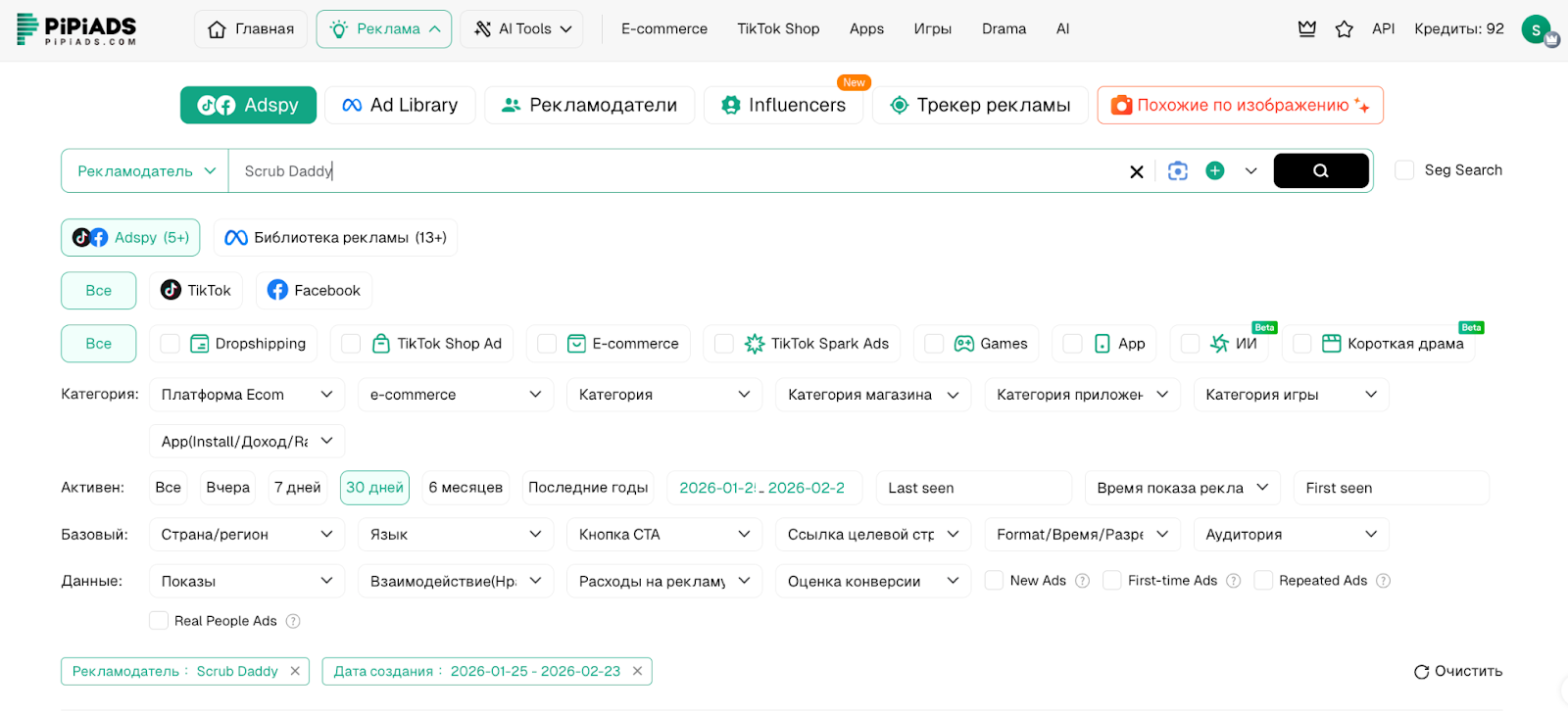Click the black magnifier search button

coord(1320,170)
